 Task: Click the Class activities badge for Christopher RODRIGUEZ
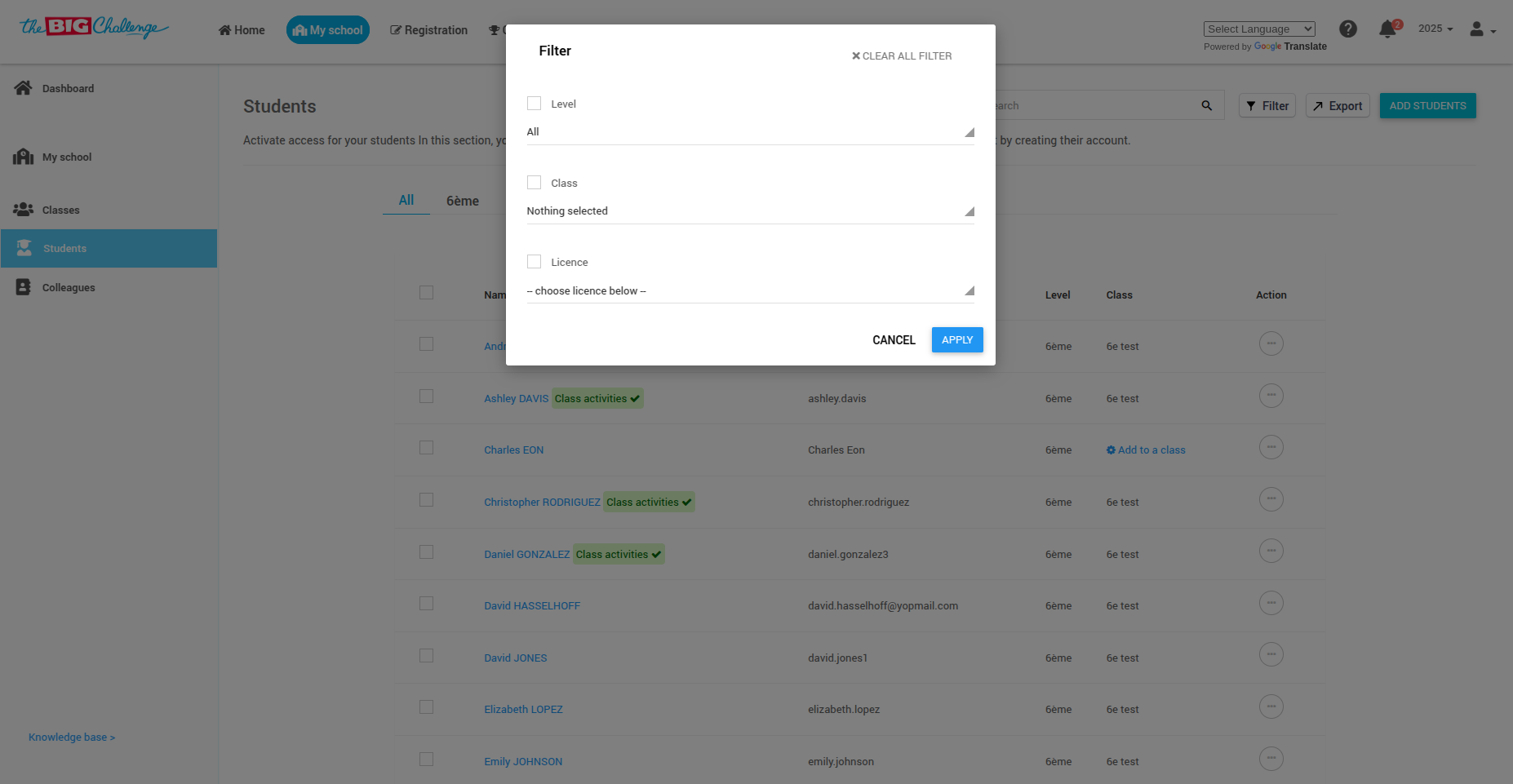(x=650, y=503)
